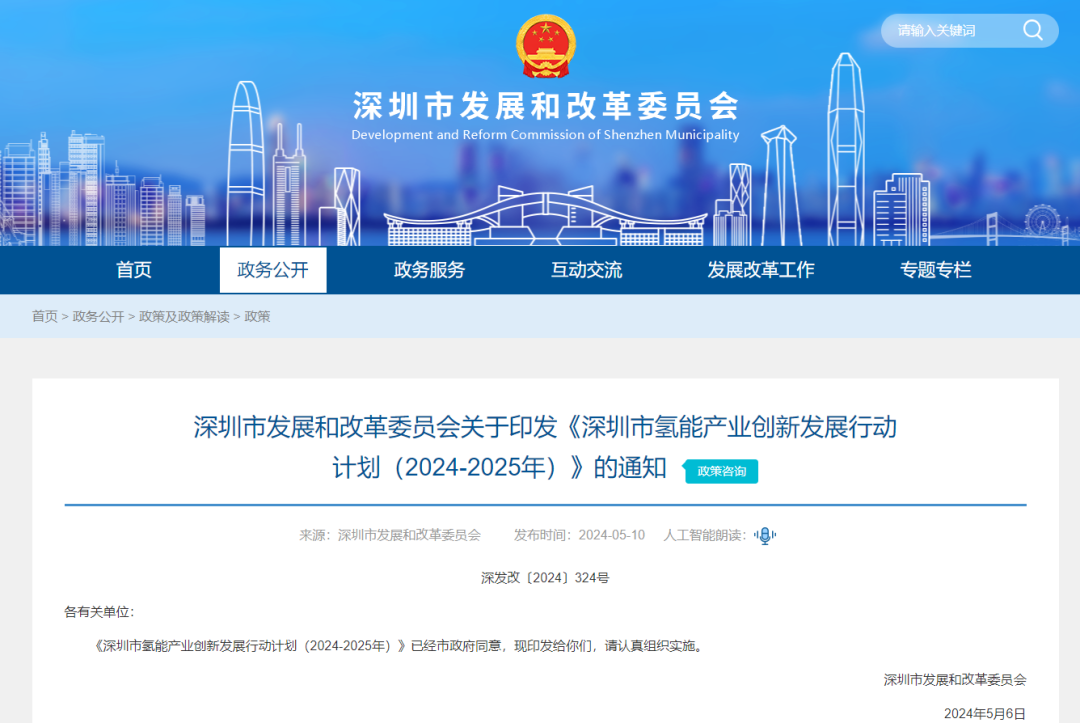Open the 互动交流 navigation tab
Screen dimensions: 1080x723
pos(586,270)
